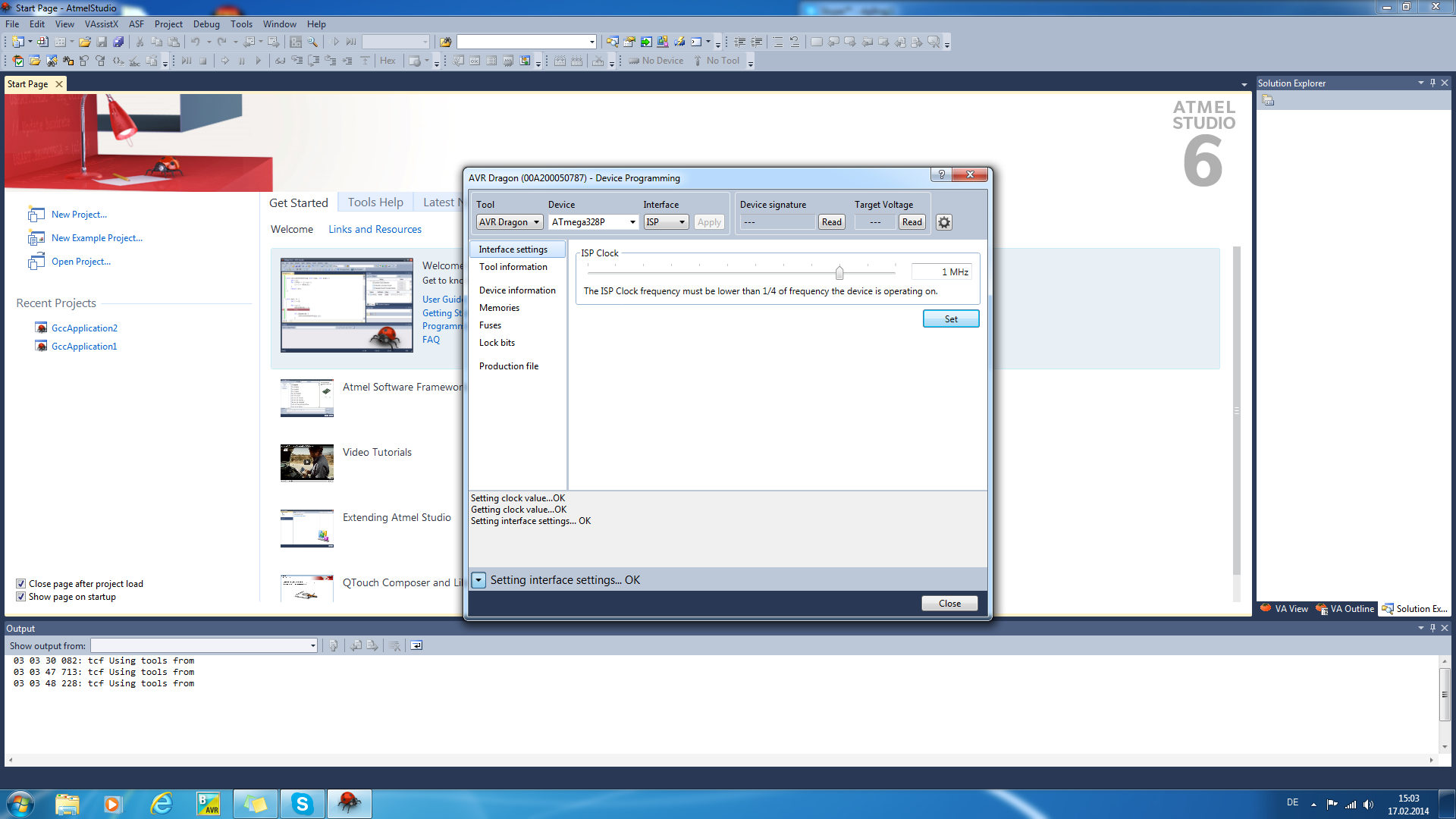The width and height of the screenshot is (1456, 819).
Task: Collapse the status message expander in dialog
Action: 479,580
